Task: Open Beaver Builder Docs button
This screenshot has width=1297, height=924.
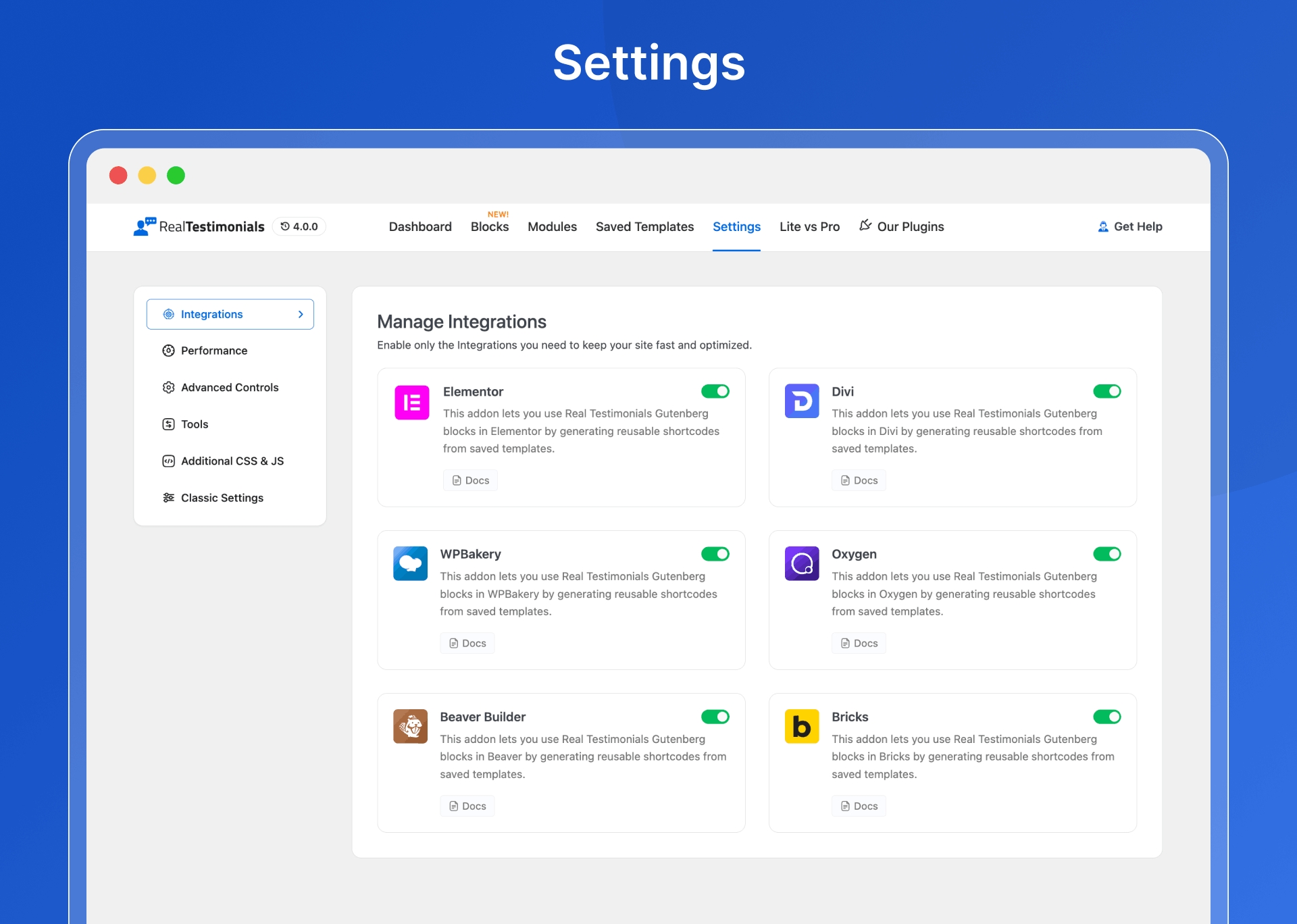Action: pyautogui.click(x=467, y=806)
